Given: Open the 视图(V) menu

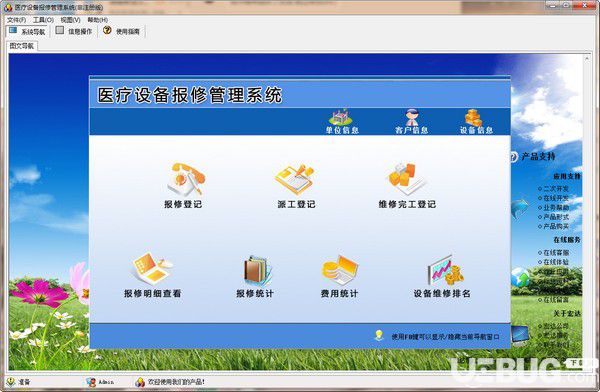Looking at the screenshot, I should point(70,20).
